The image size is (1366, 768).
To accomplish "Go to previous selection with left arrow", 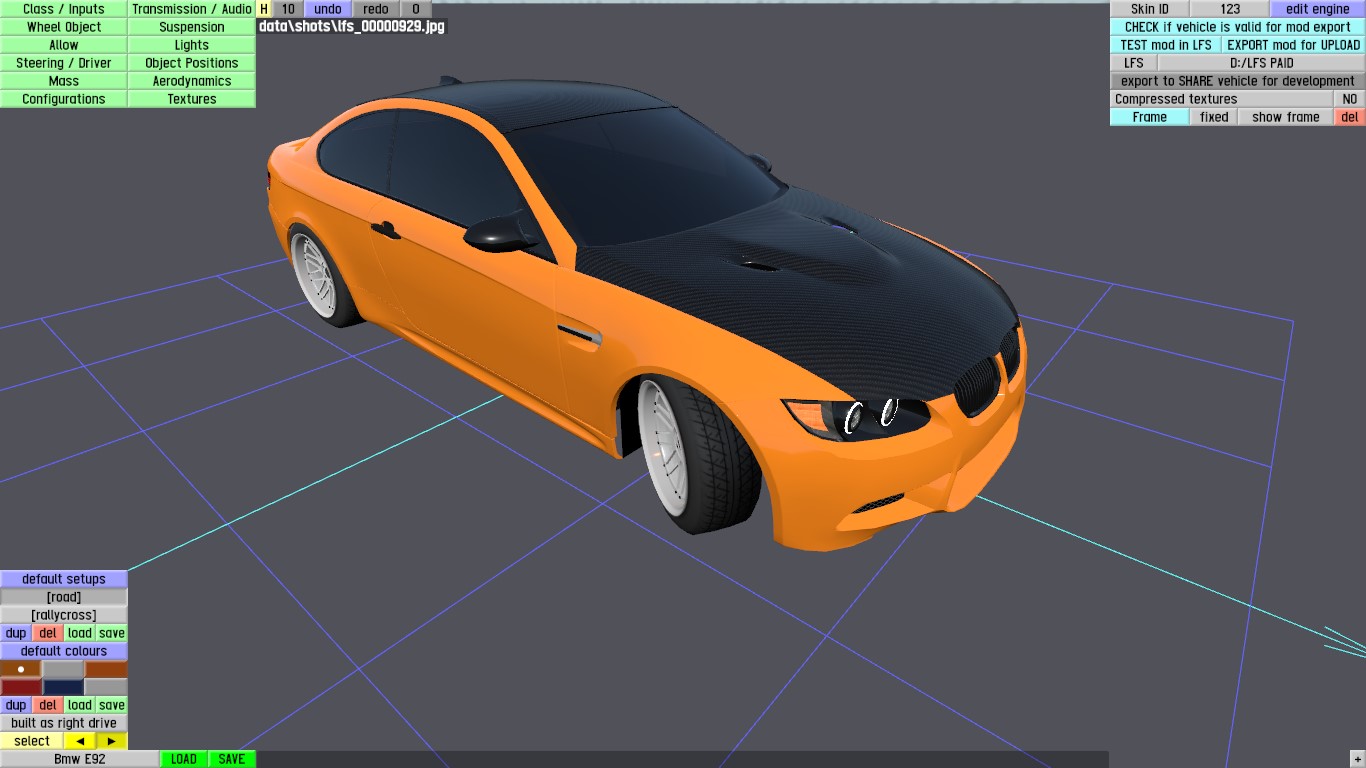I will click(x=80, y=741).
